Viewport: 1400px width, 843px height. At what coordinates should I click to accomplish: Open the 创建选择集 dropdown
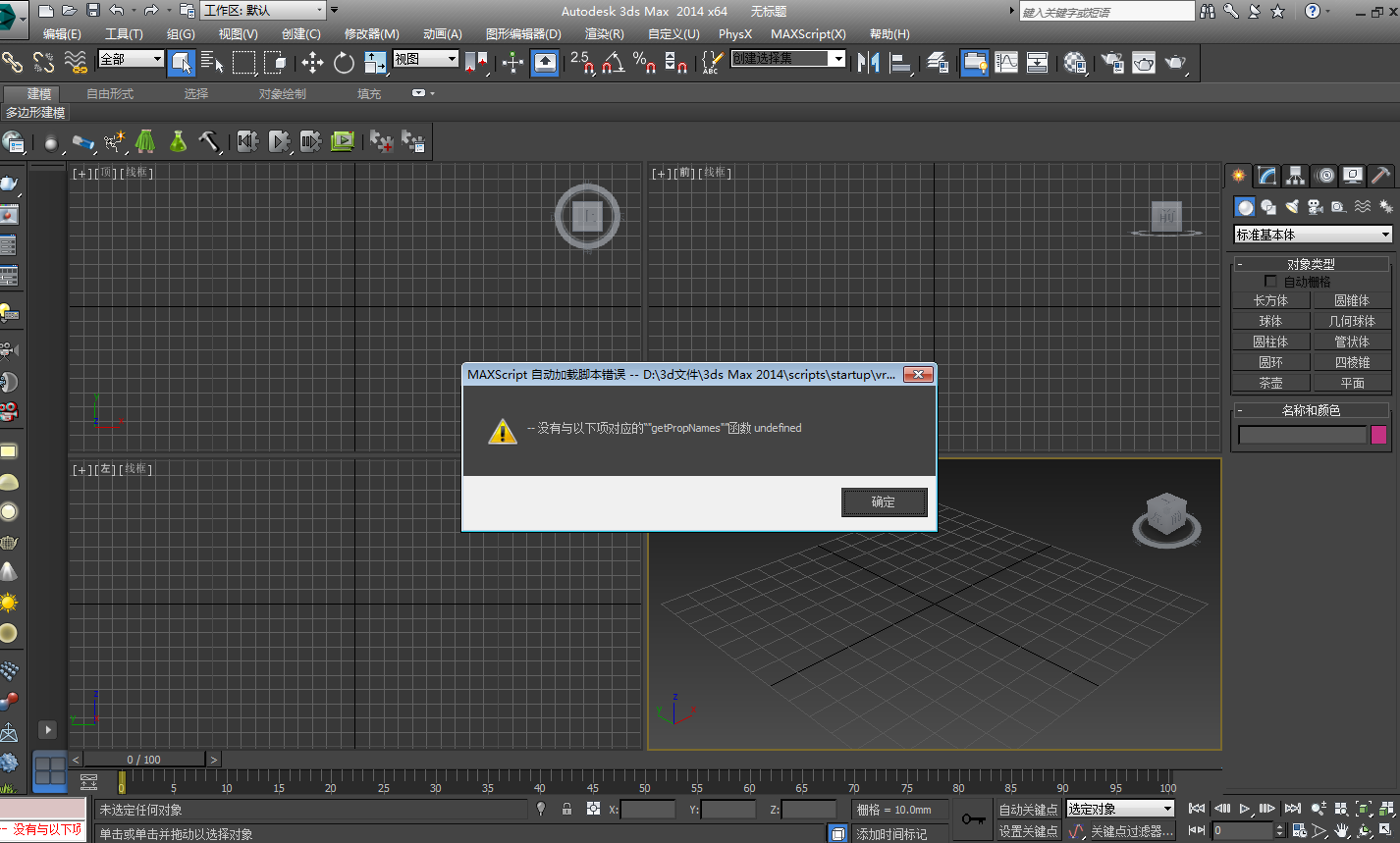(x=787, y=59)
